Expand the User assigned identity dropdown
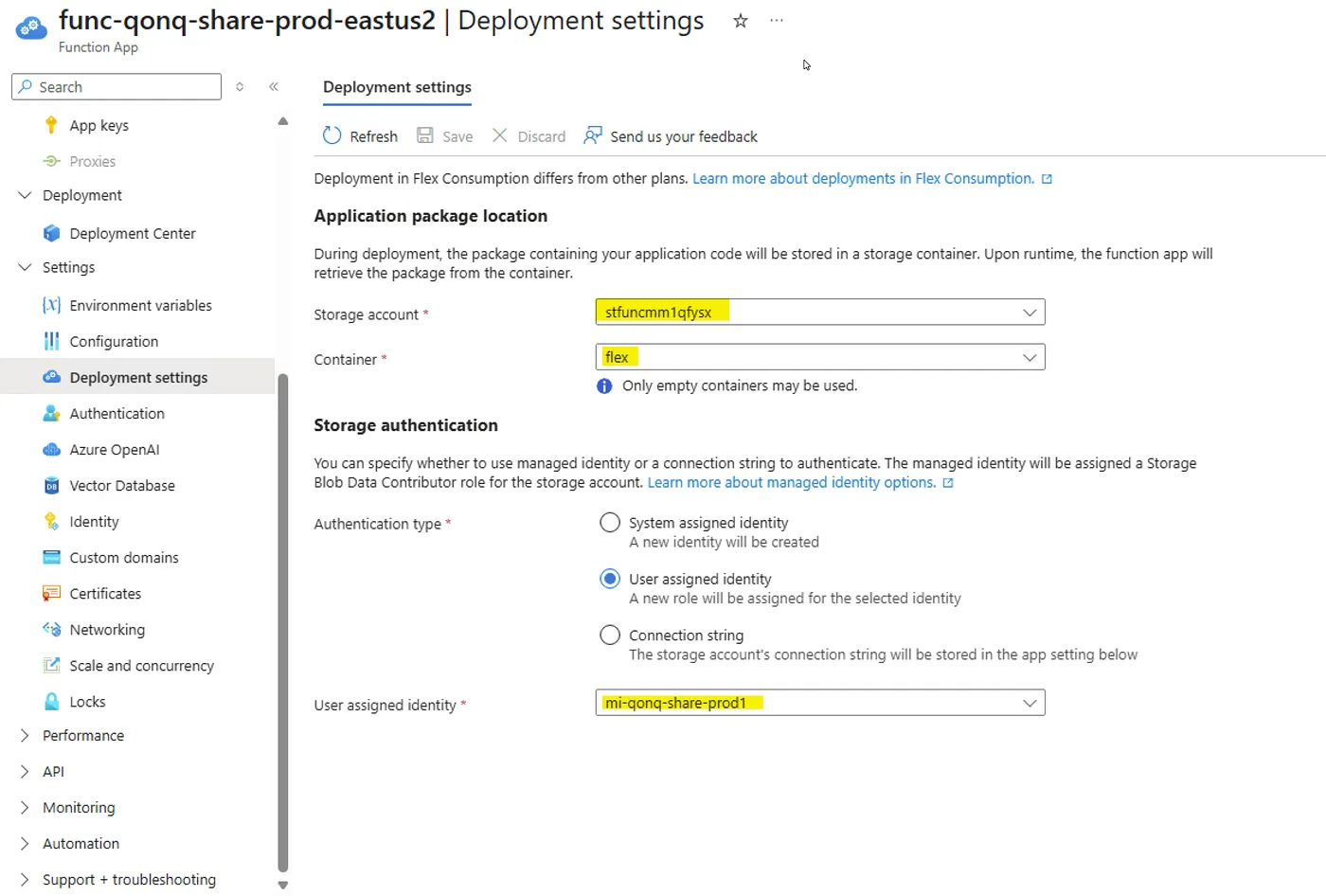This screenshot has height=896, width=1326. click(820, 703)
